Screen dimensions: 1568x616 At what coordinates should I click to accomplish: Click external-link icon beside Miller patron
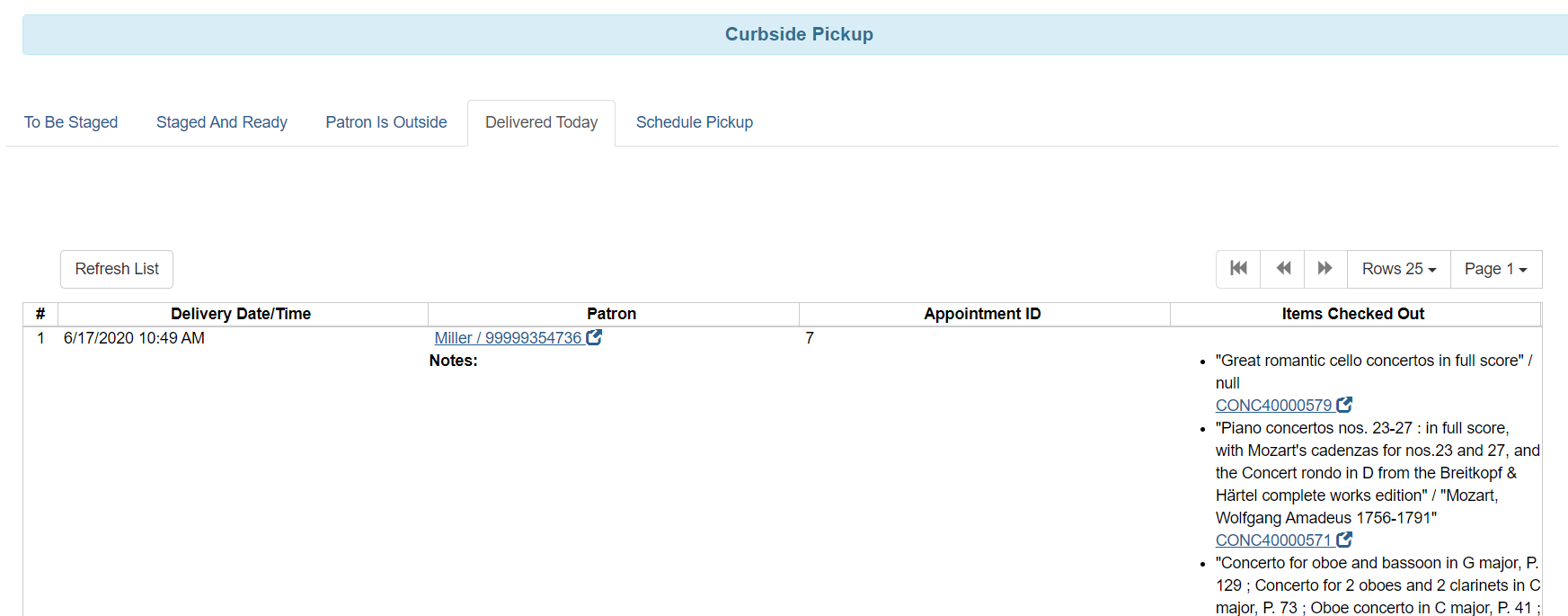click(x=594, y=337)
